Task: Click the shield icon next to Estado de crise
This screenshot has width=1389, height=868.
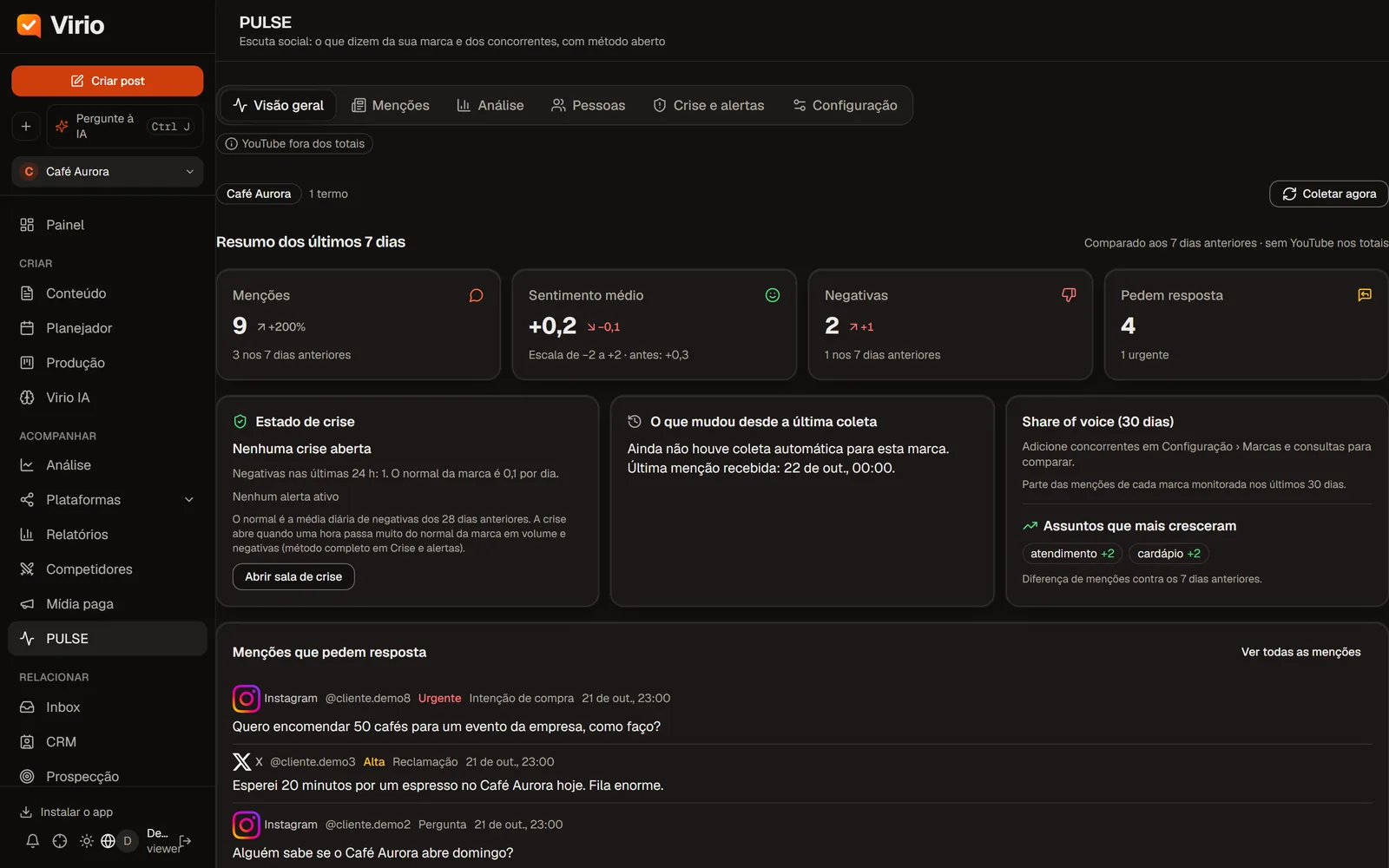Action: pyautogui.click(x=240, y=422)
